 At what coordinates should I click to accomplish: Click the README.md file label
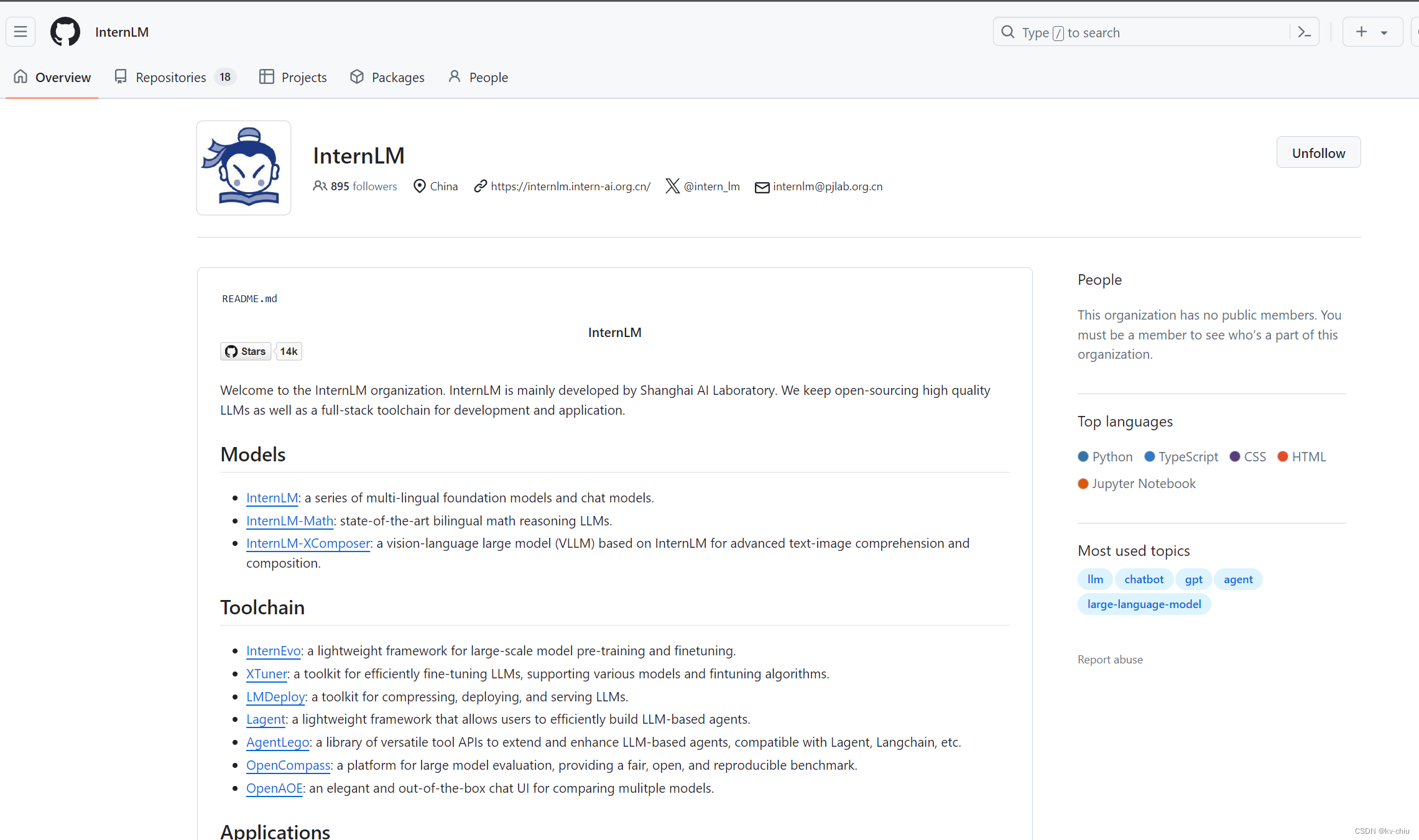(249, 299)
